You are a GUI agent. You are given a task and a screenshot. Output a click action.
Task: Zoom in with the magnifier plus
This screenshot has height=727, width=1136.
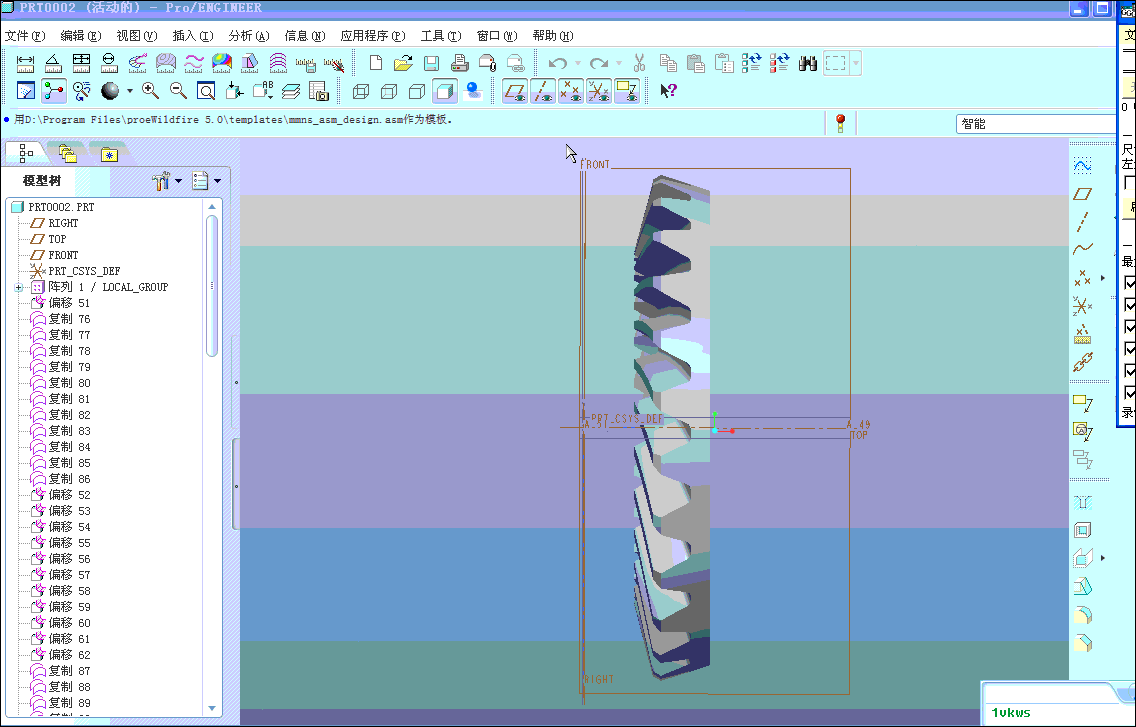[151, 91]
